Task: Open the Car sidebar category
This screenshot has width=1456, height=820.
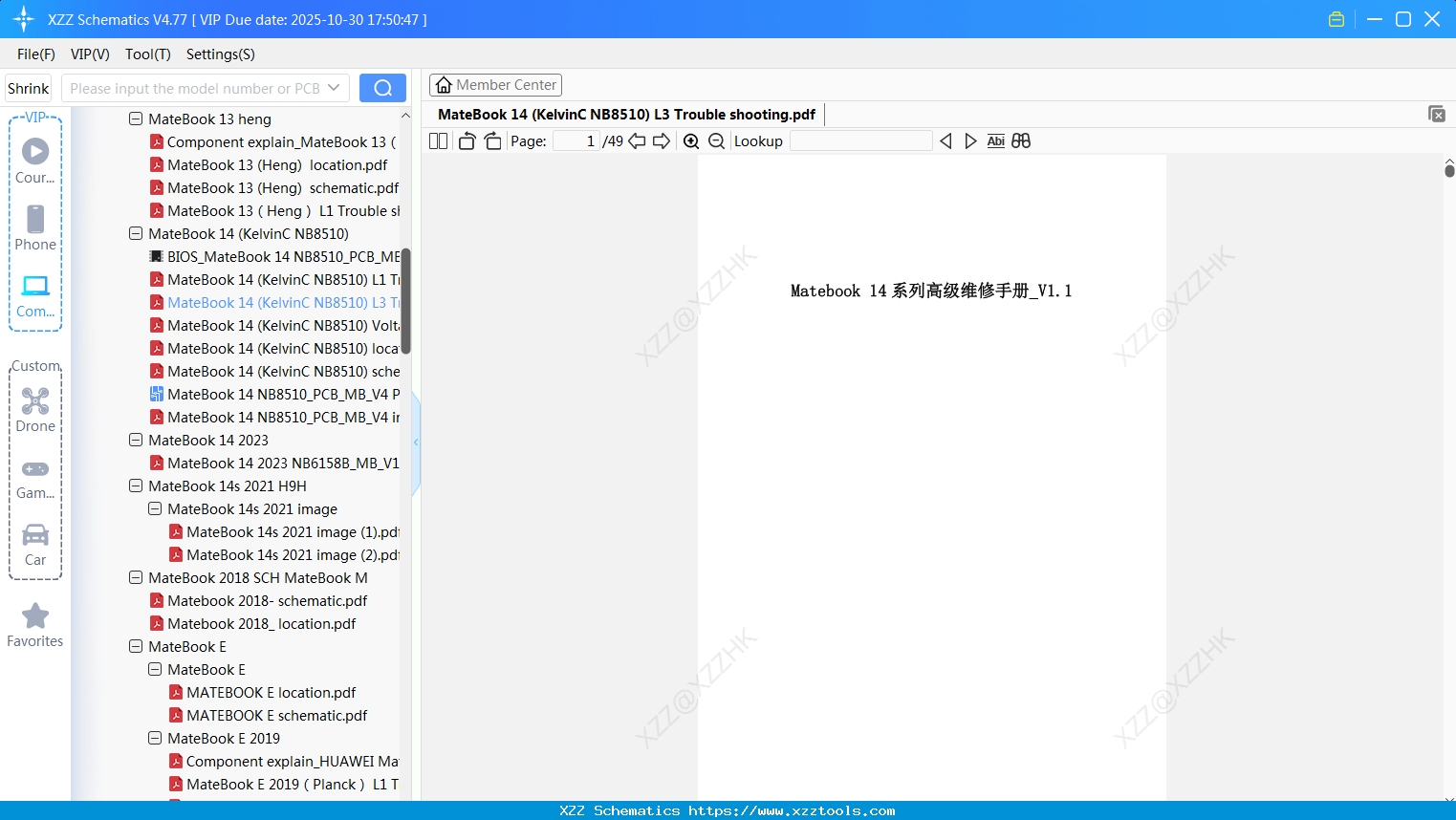Action: click(35, 545)
